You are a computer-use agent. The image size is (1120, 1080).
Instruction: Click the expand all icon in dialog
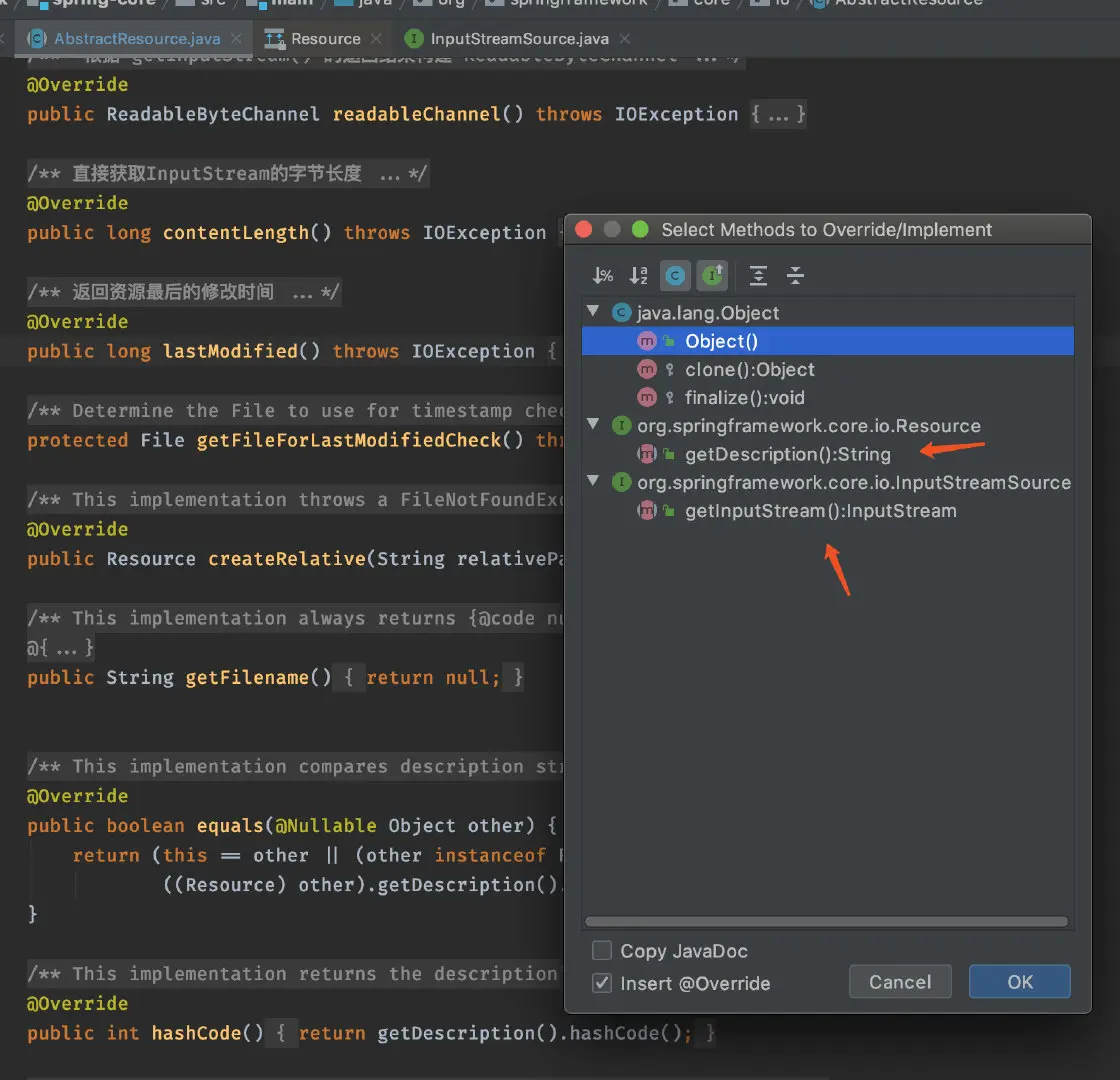(758, 276)
